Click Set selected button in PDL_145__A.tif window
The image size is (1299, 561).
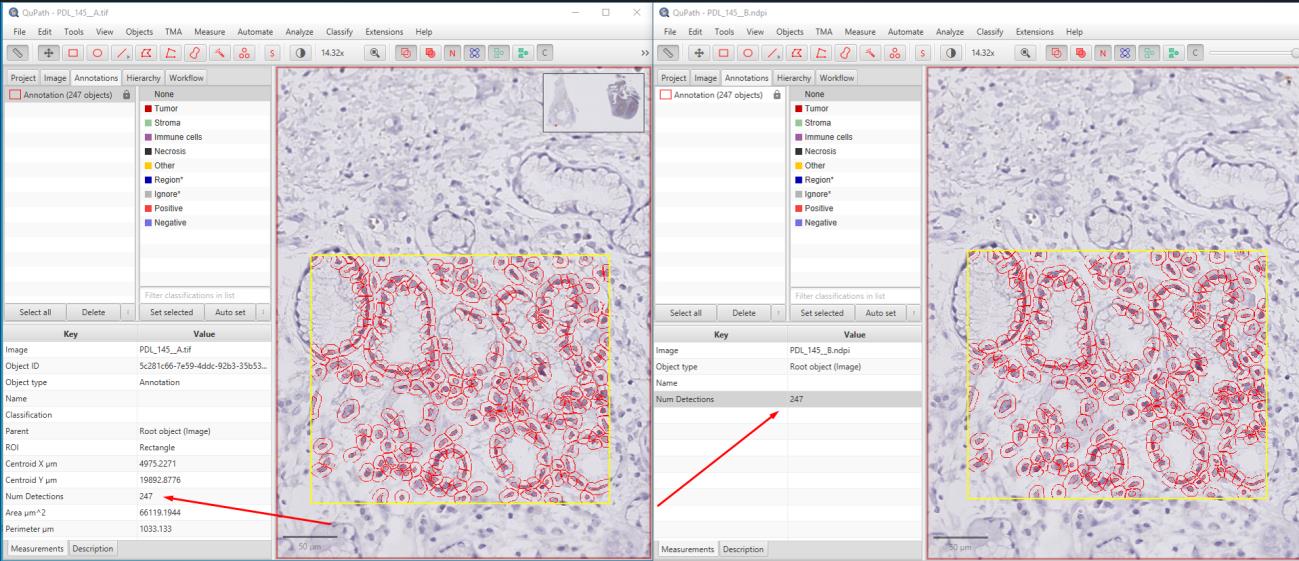(171, 312)
